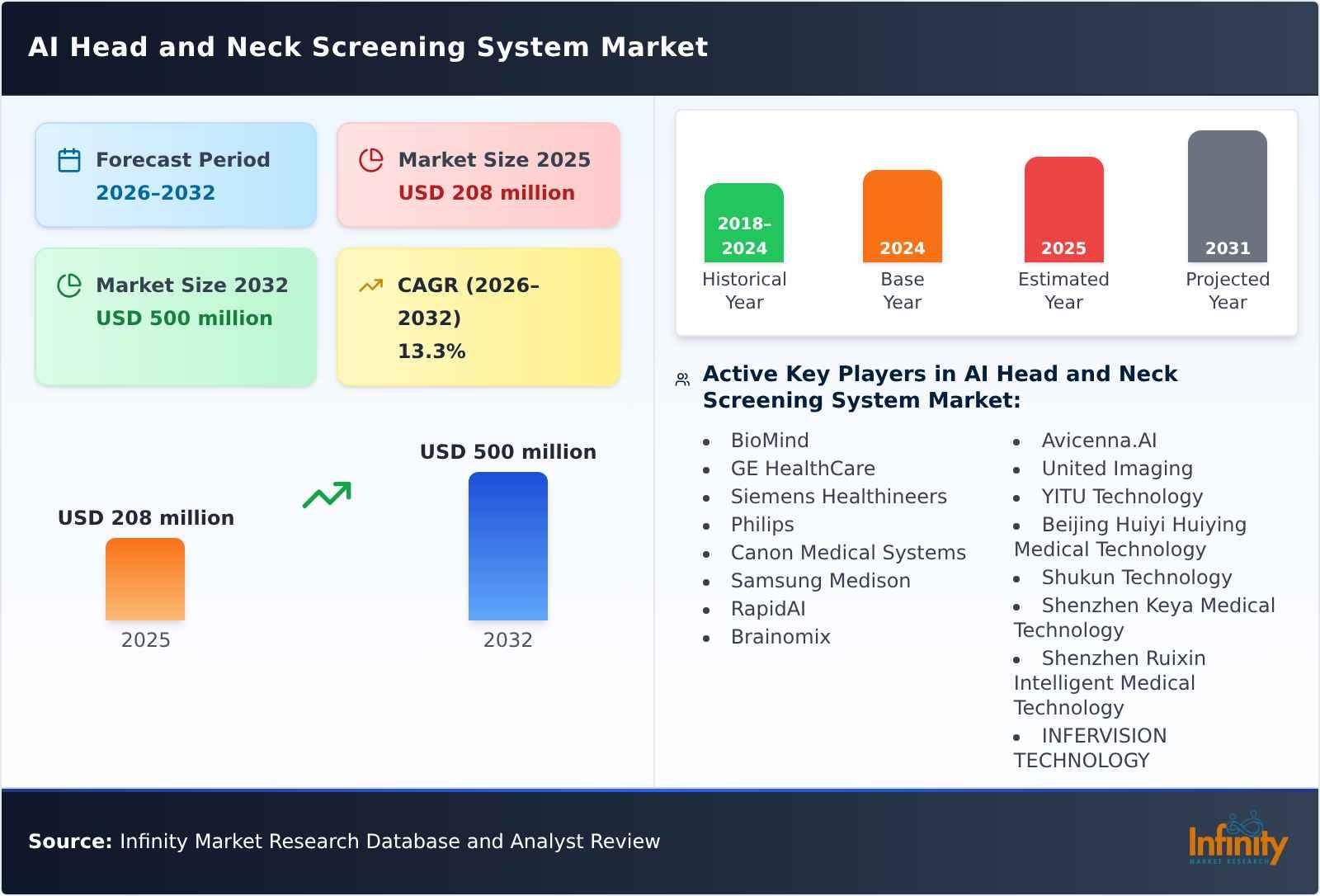Click the Infinity Market Research logo
Viewport: 1320px width, 896px height.
tap(1237, 840)
